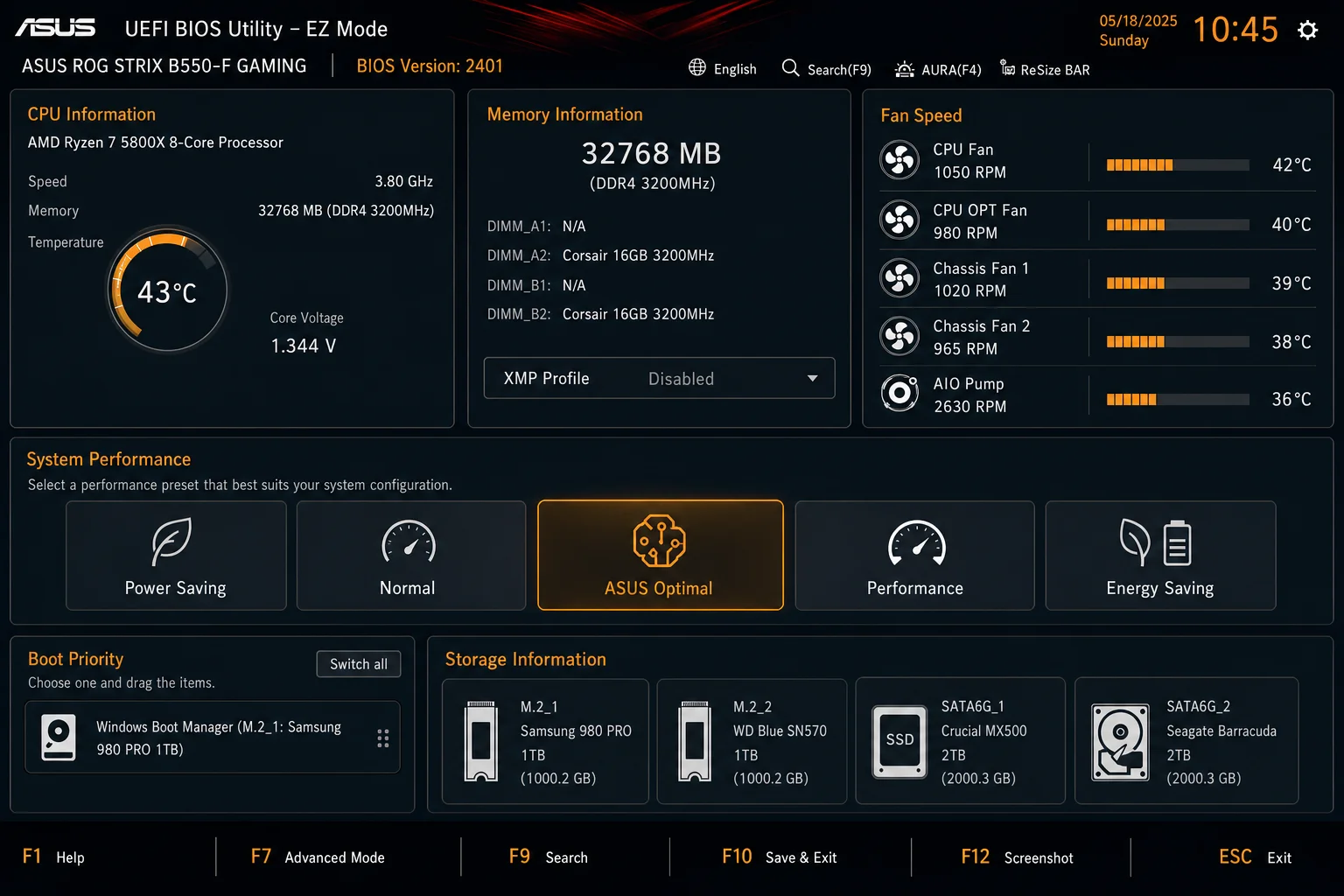Choose F10 Save & Exit
Image resolution: width=1344 pixels, height=896 pixels.
[x=780, y=857]
